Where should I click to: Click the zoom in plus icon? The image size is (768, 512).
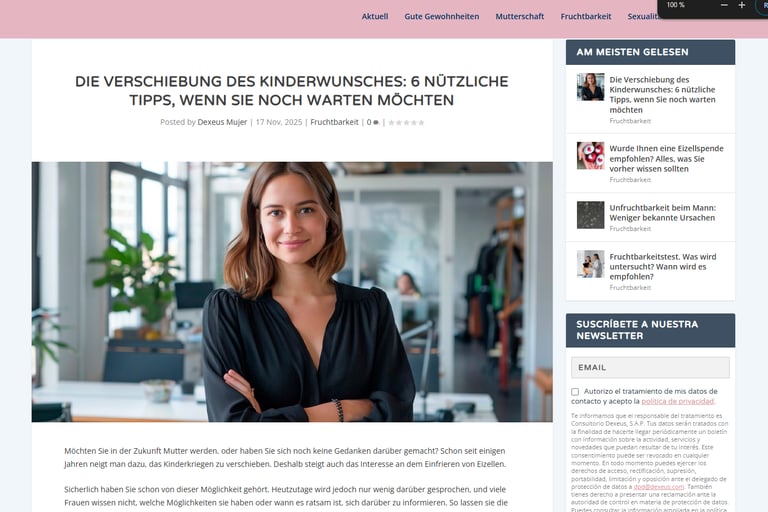[742, 5]
